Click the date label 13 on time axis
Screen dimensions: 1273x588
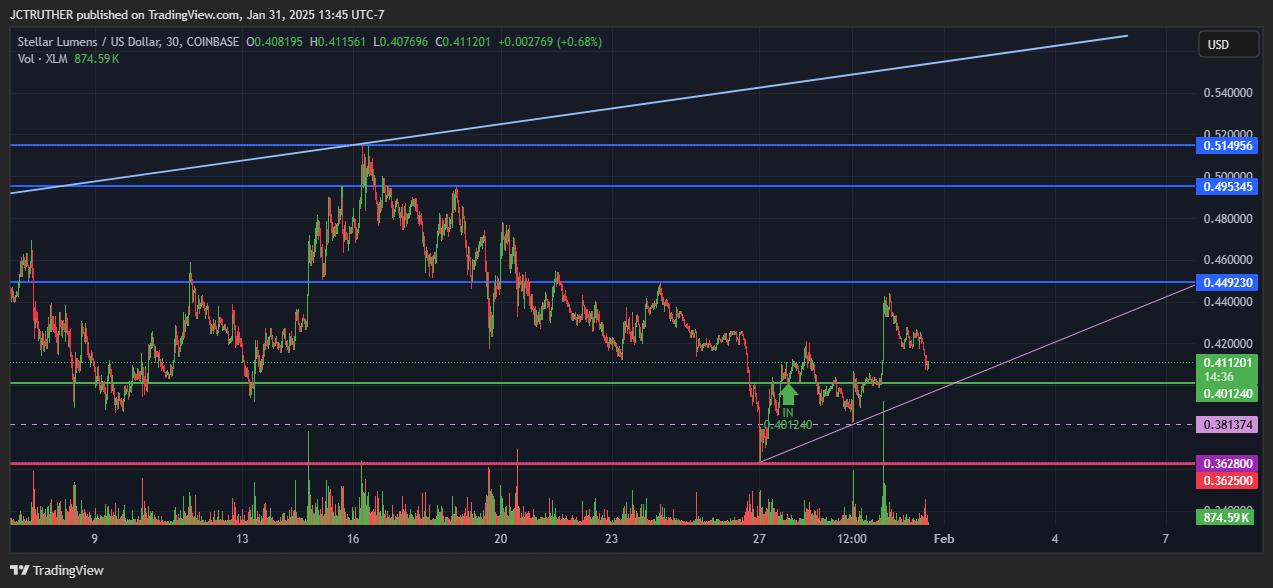[242, 539]
